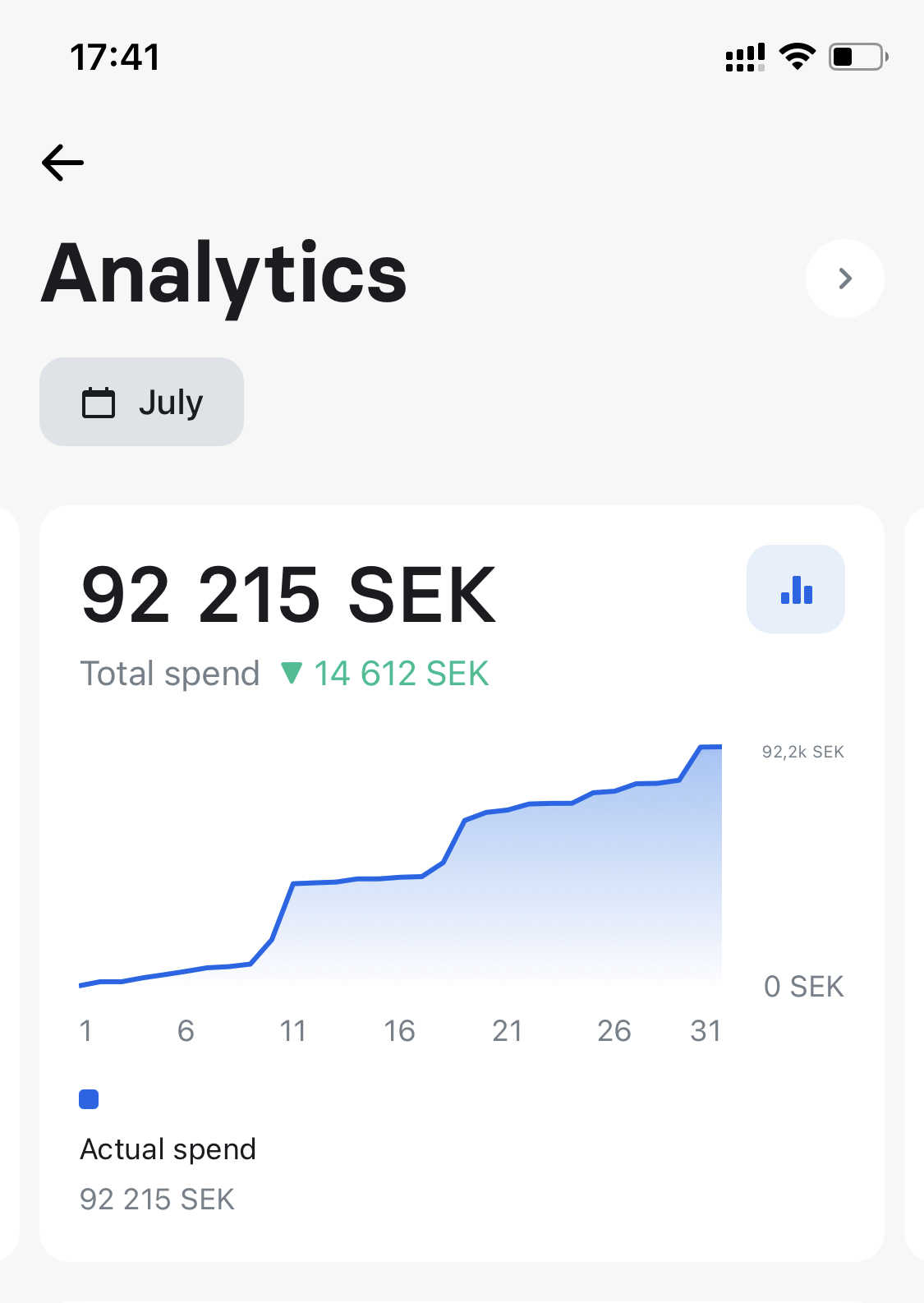The image size is (924, 1303).
Task: Tap day 21 on the chart axis
Action: (507, 1030)
